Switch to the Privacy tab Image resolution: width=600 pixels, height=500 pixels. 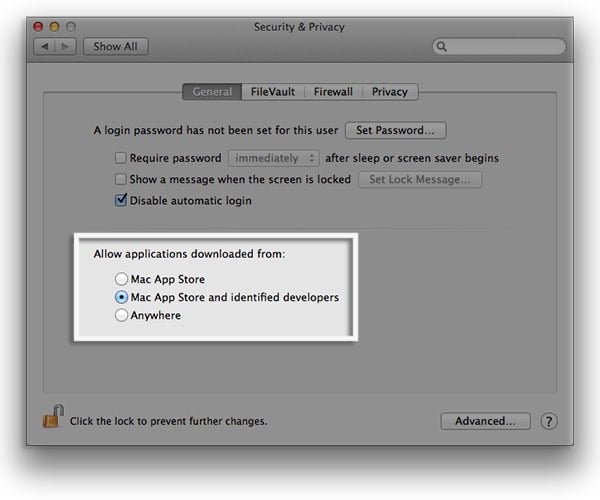(390, 92)
